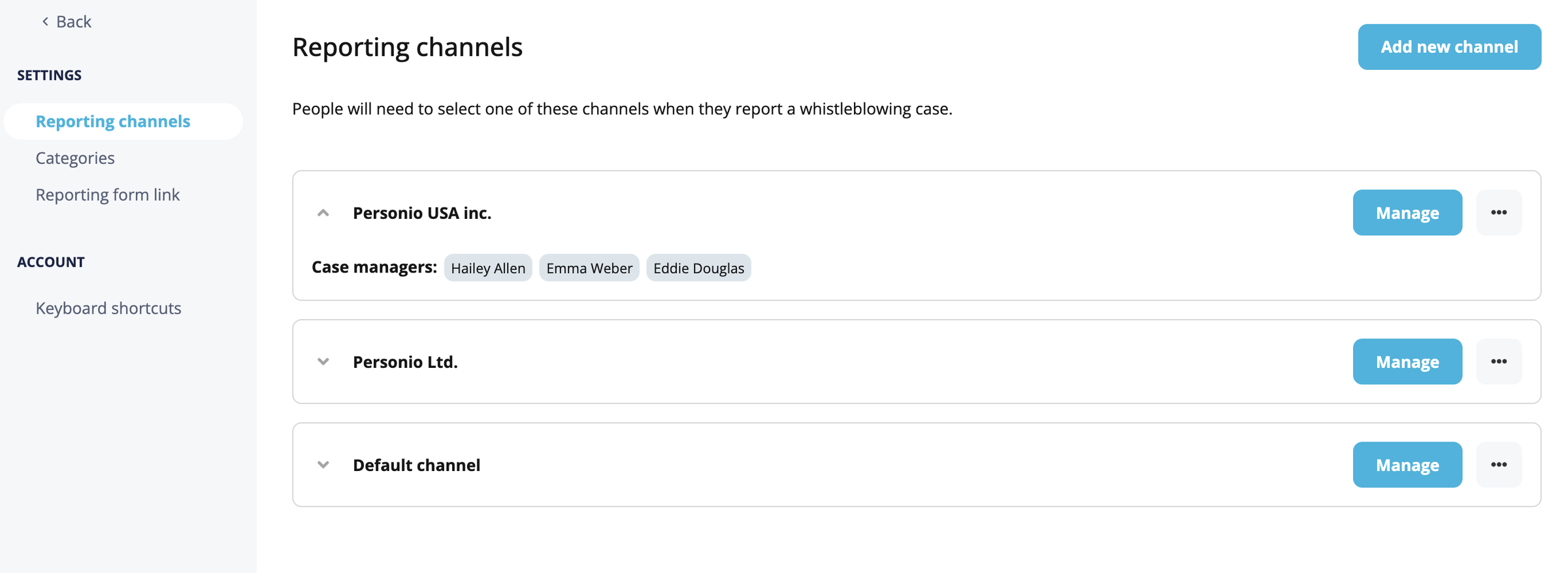Expand the Default channel row
Screen dimensions: 1568x573
[x=323, y=465]
